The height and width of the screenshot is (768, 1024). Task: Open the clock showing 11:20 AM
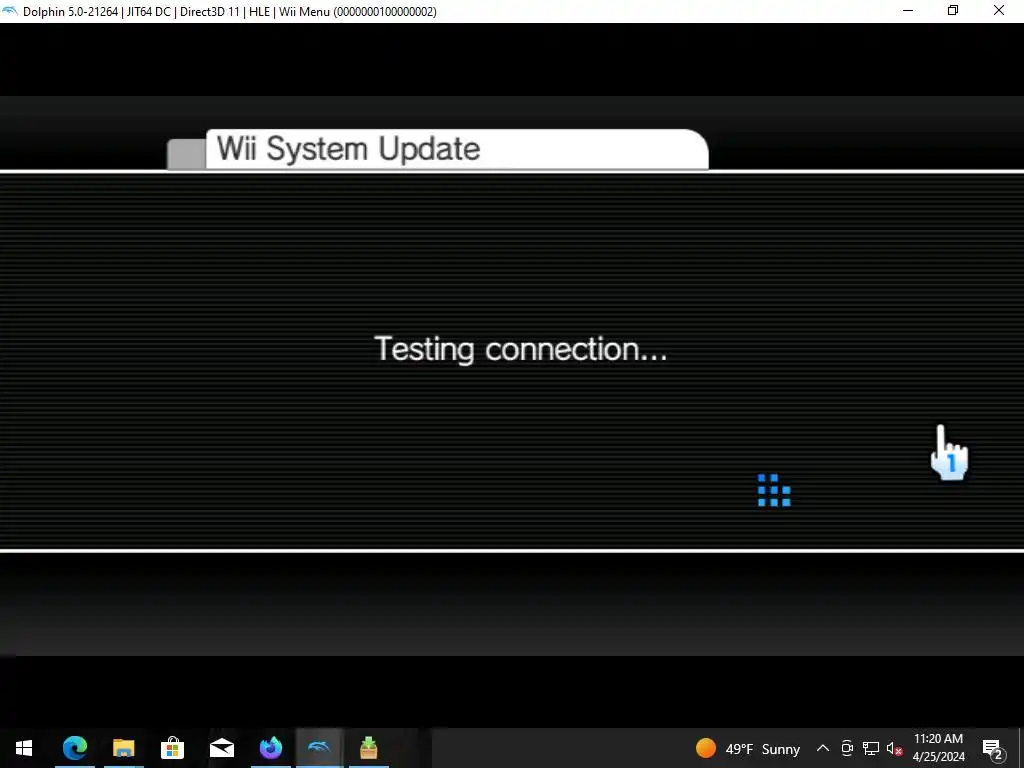tap(938, 748)
